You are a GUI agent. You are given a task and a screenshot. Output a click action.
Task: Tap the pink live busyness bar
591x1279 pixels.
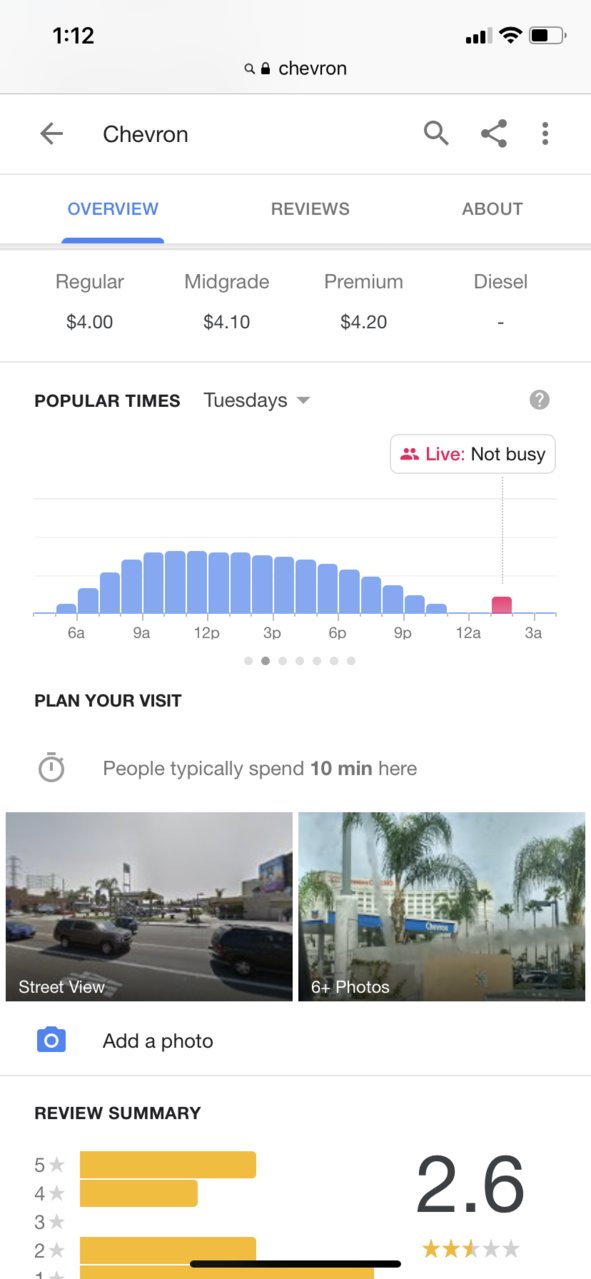tap(502, 605)
